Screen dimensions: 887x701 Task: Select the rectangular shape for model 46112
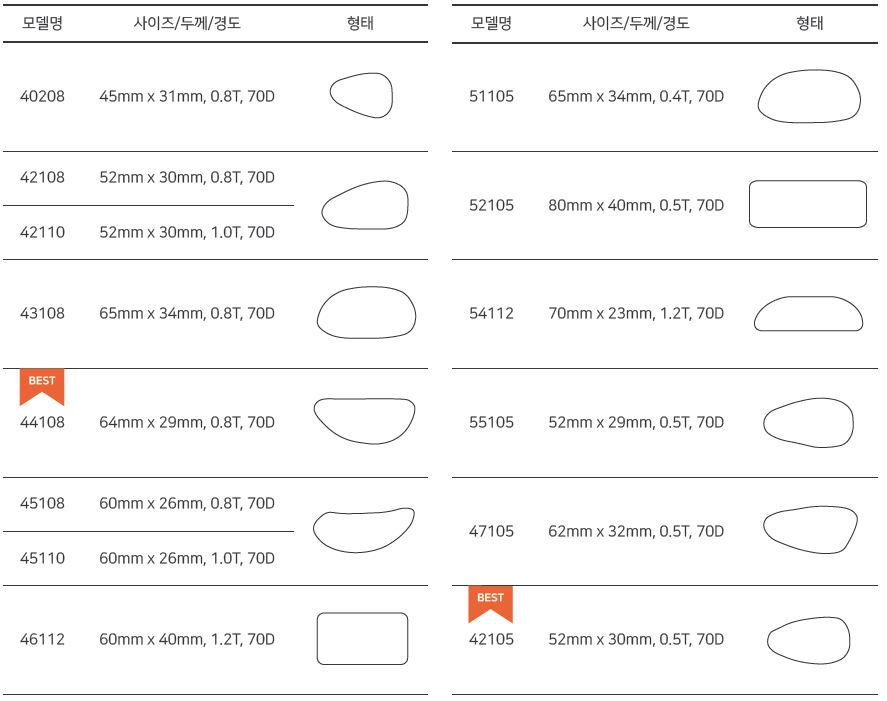(x=362, y=638)
